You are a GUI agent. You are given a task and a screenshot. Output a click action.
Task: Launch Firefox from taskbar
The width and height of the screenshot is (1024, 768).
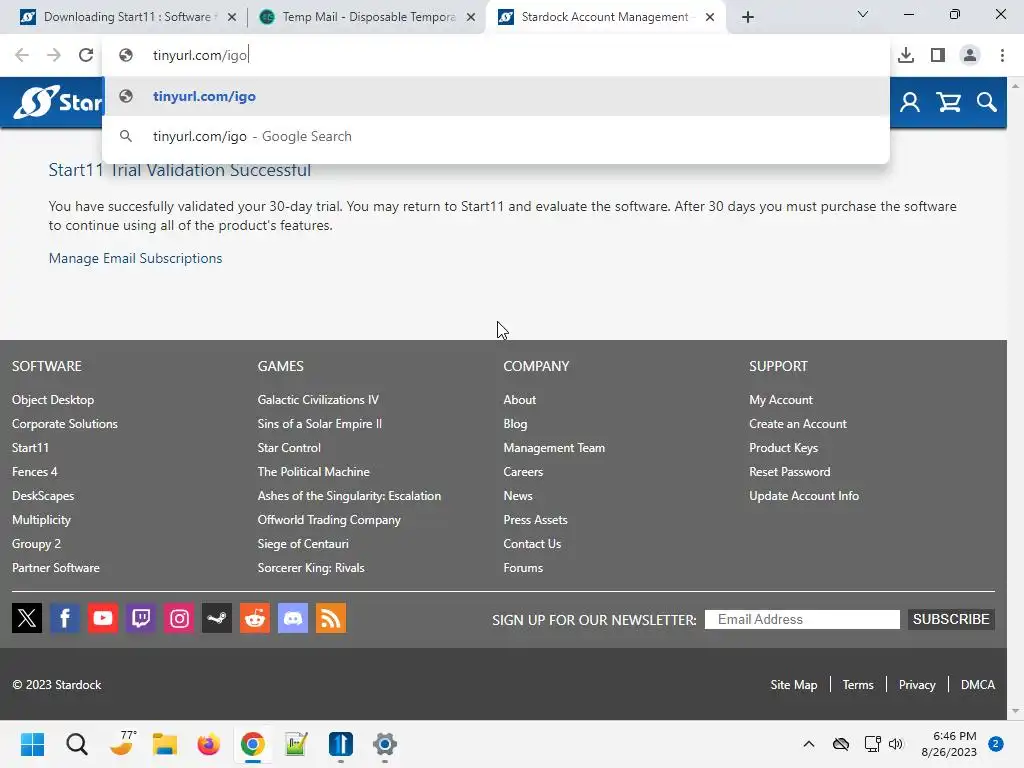208,744
